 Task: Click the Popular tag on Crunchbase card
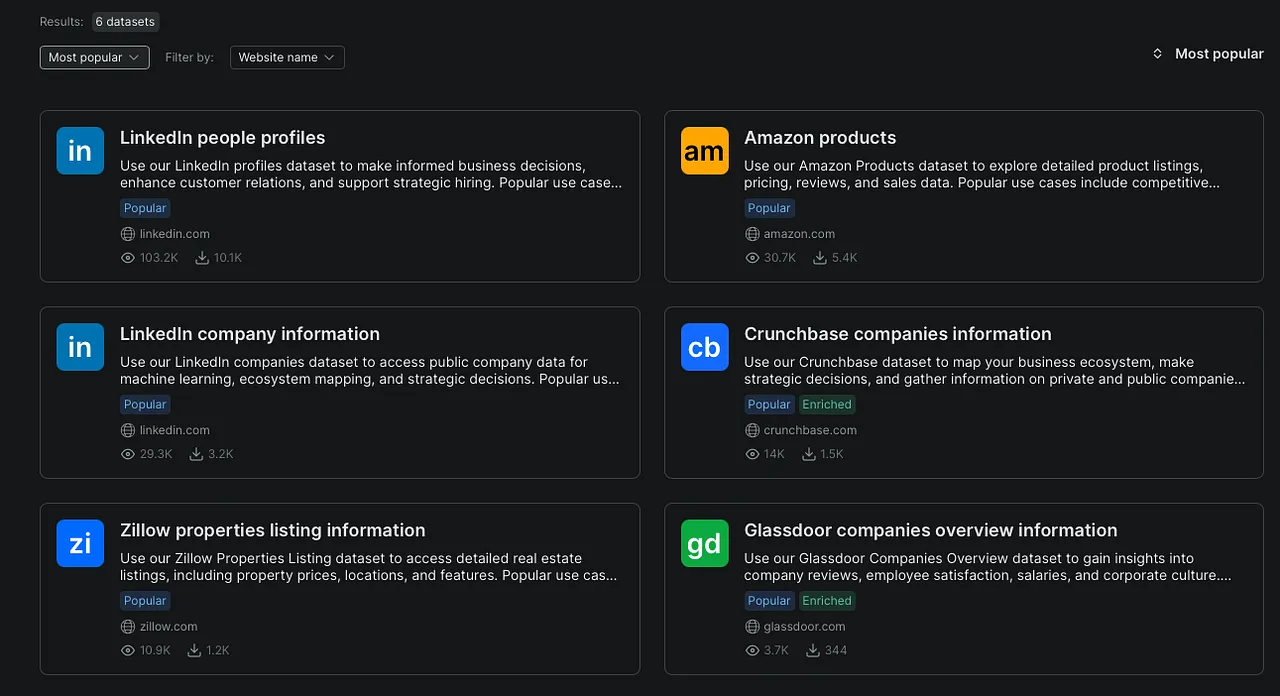click(x=769, y=404)
